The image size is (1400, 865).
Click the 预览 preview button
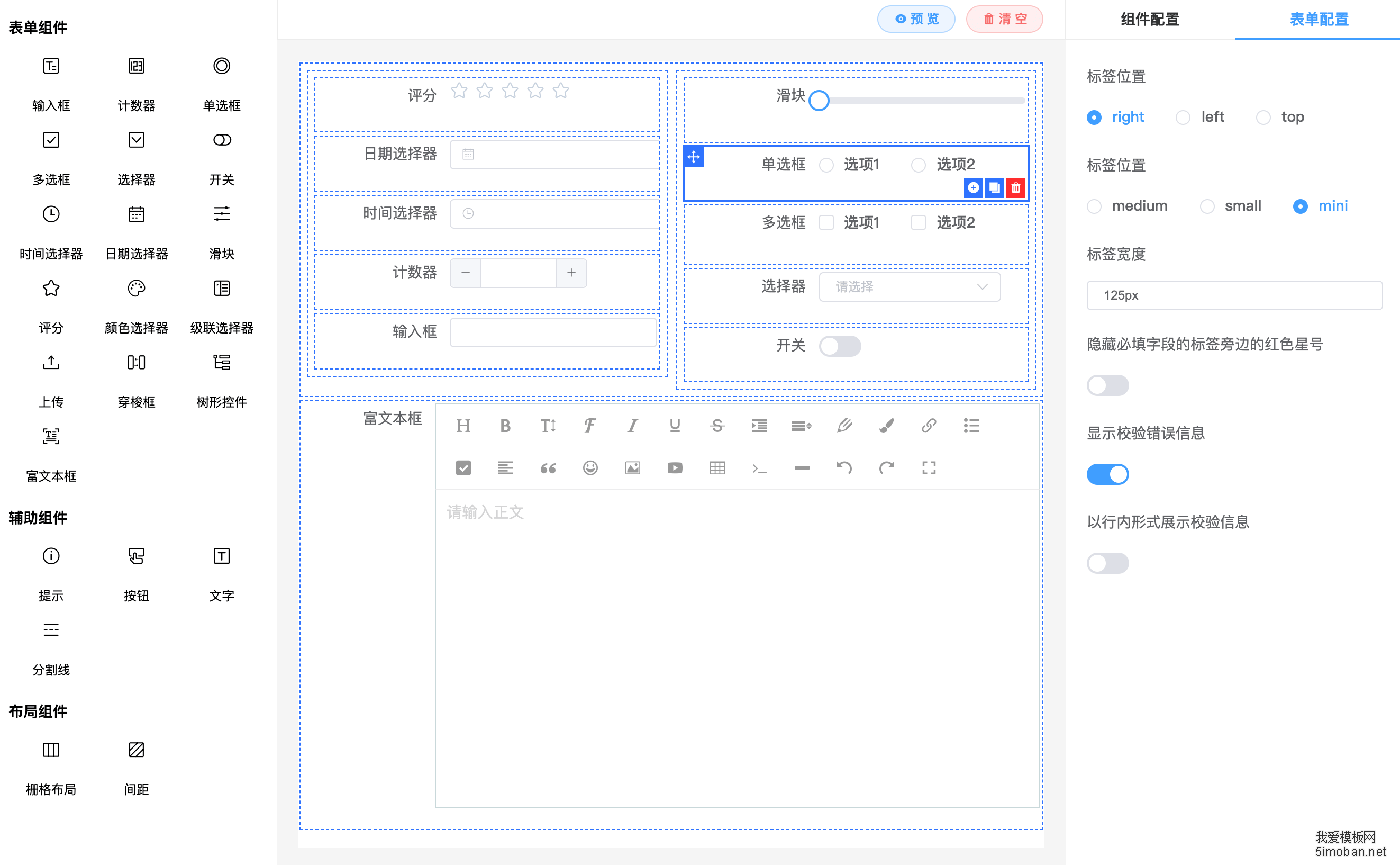coord(915,19)
